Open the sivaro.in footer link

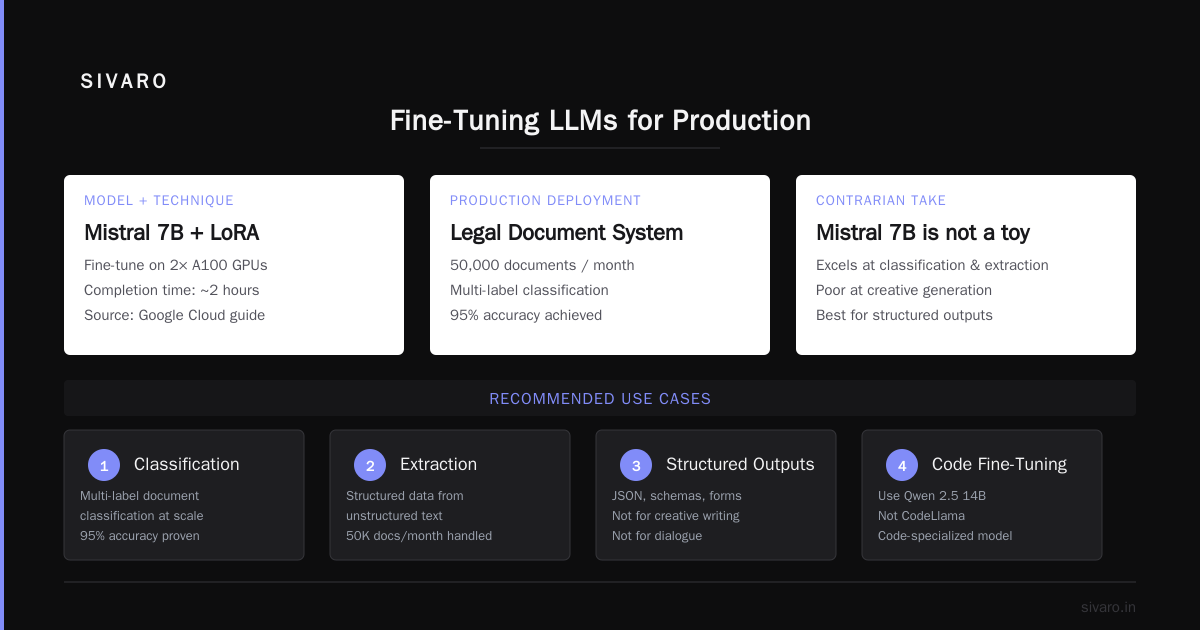point(1108,607)
